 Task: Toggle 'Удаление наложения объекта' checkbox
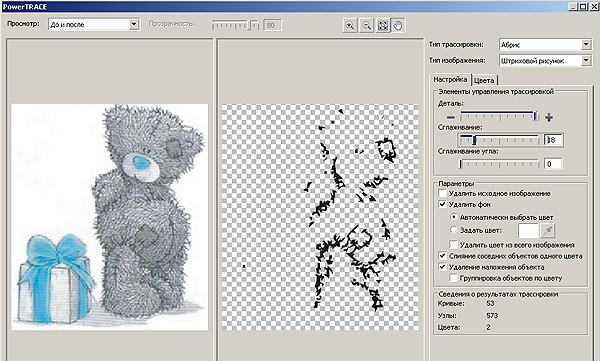click(x=442, y=266)
